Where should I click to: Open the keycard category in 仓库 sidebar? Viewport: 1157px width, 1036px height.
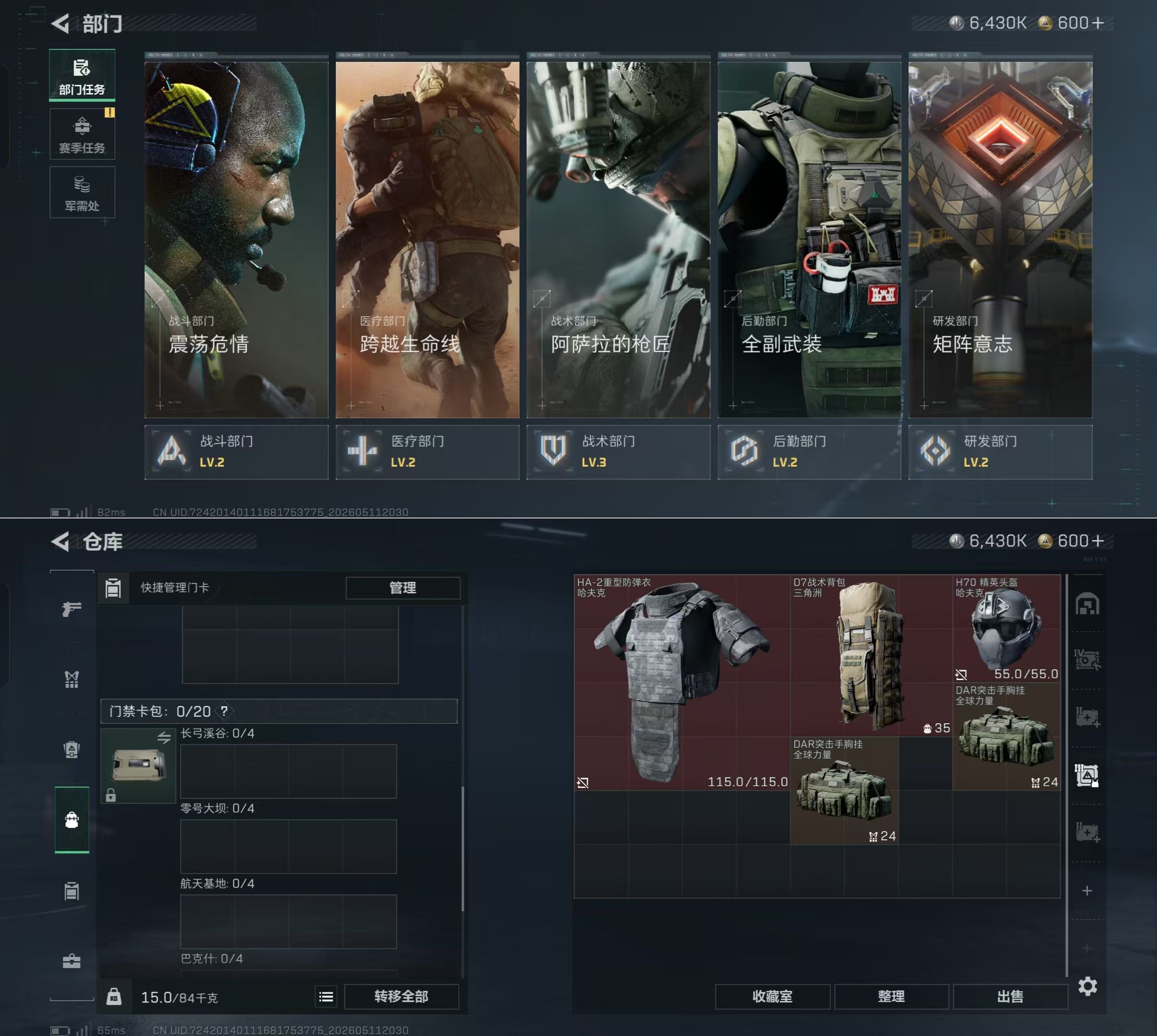point(72,891)
